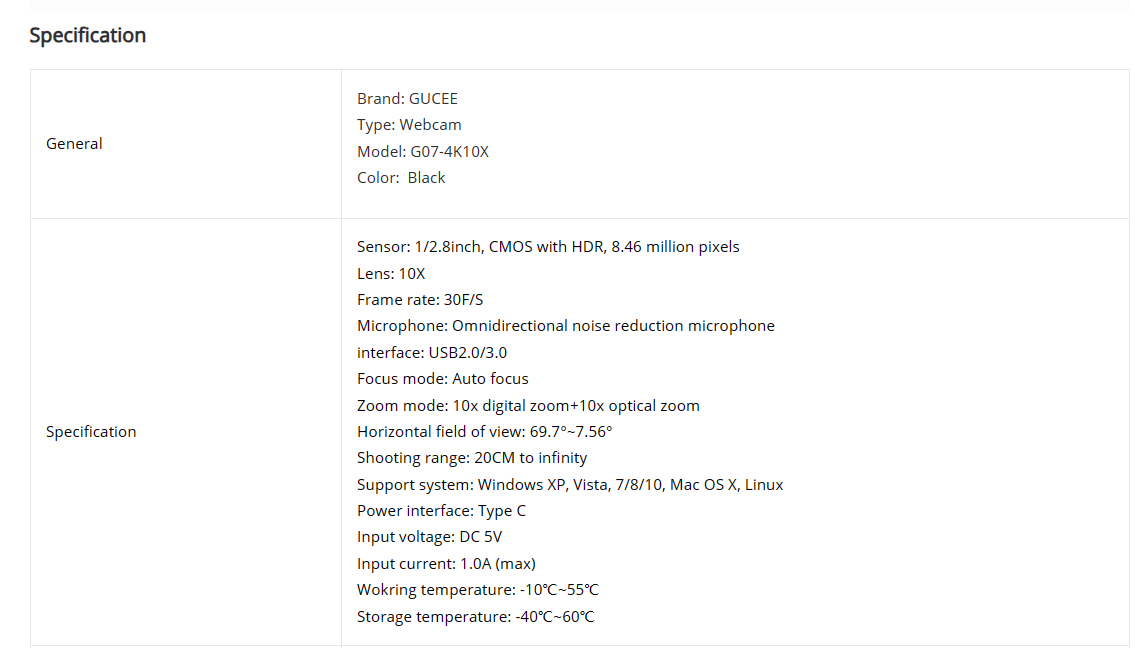Select the Shooting range line
This screenshot has width=1135, height=648.
point(472,458)
